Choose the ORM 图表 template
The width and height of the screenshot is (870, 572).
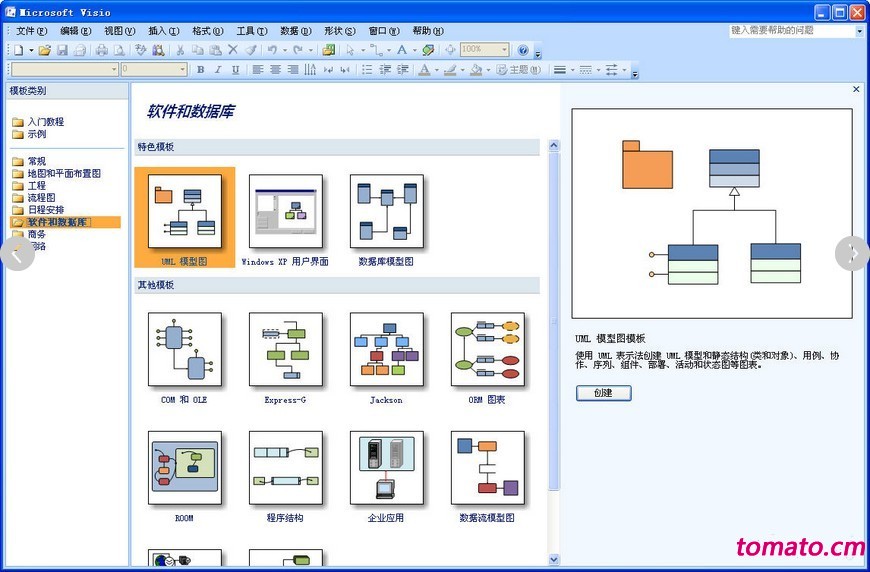[487, 358]
